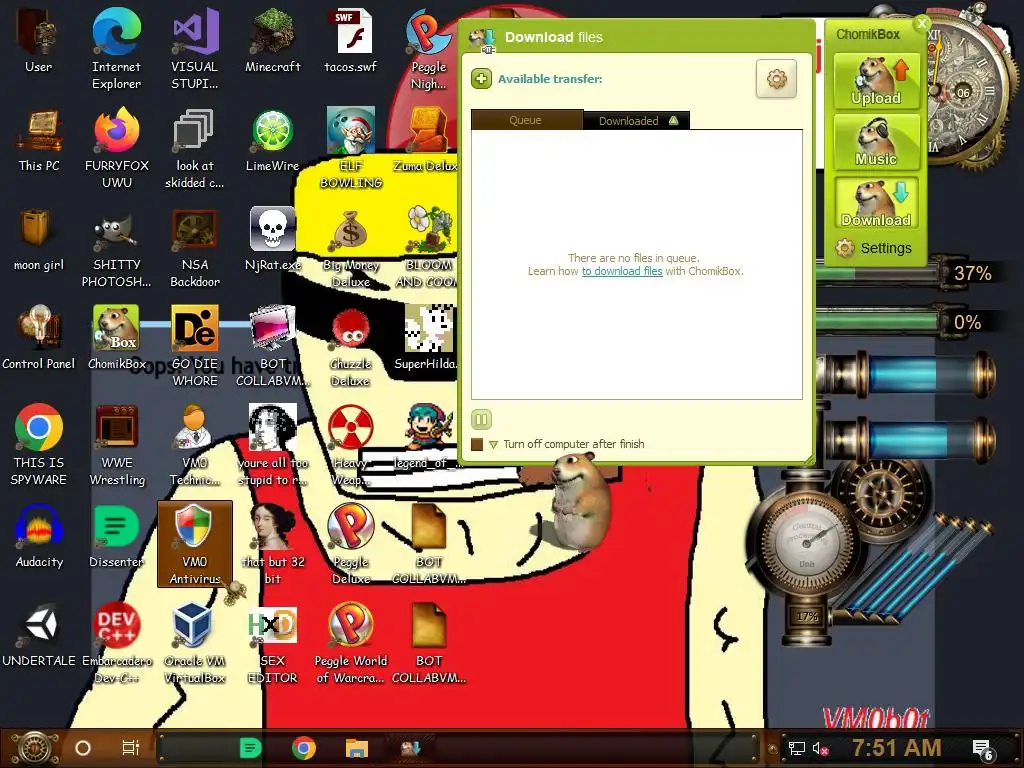Image resolution: width=1024 pixels, height=768 pixels.
Task: Open Chrome from the taskbar
Action: click(x=304, y=748)
